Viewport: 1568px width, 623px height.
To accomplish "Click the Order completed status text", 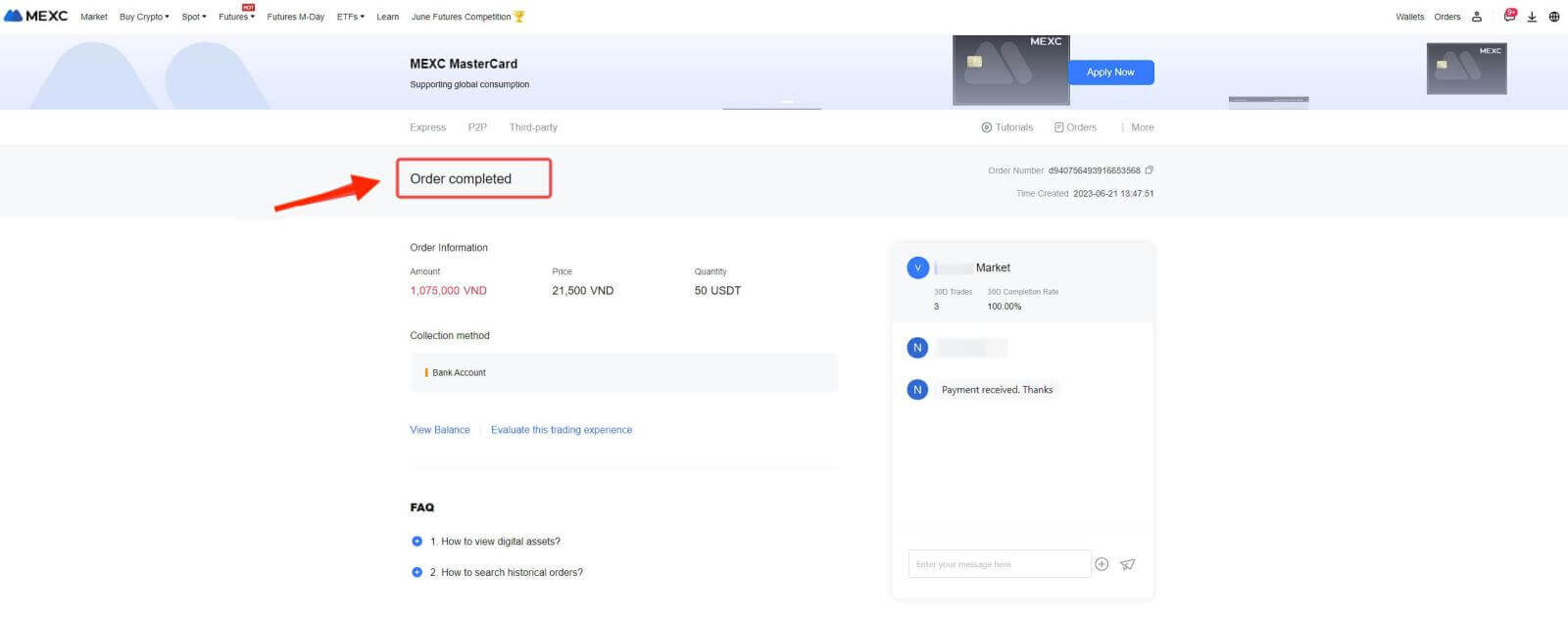I will tap(461, 179).
